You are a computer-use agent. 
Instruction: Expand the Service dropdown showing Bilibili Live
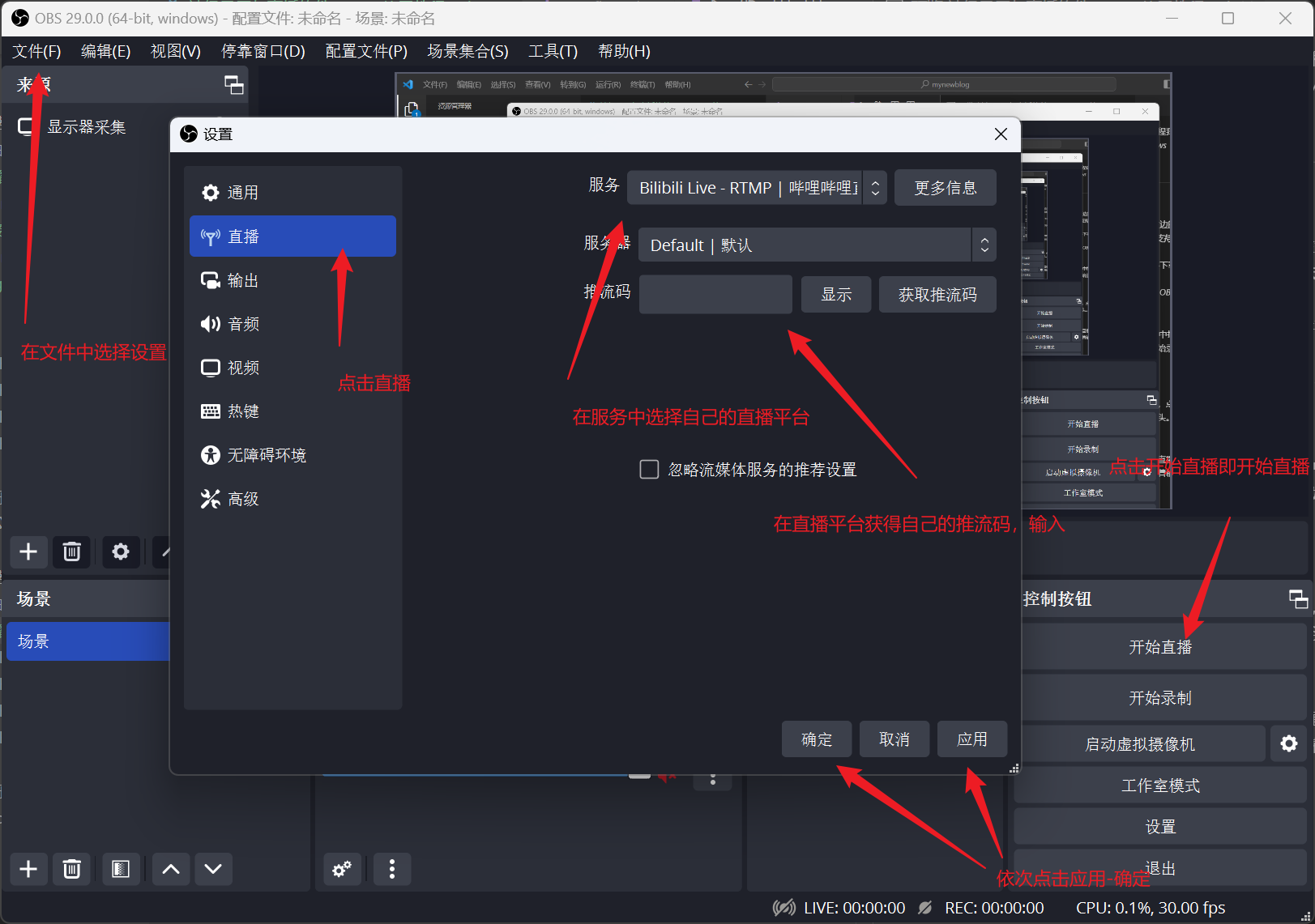click(757, 188)
